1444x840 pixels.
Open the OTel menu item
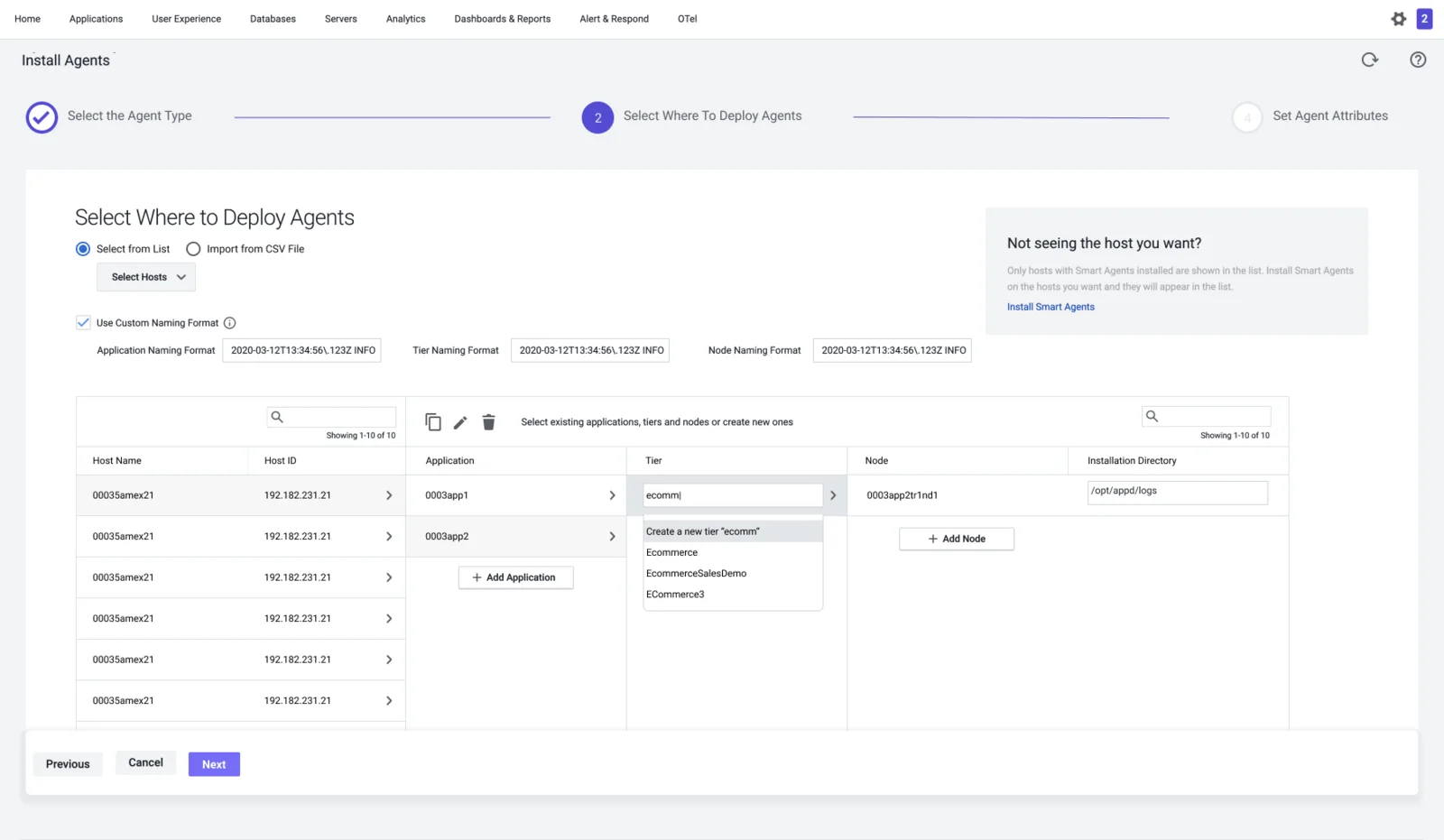click(x=687, y=19)
